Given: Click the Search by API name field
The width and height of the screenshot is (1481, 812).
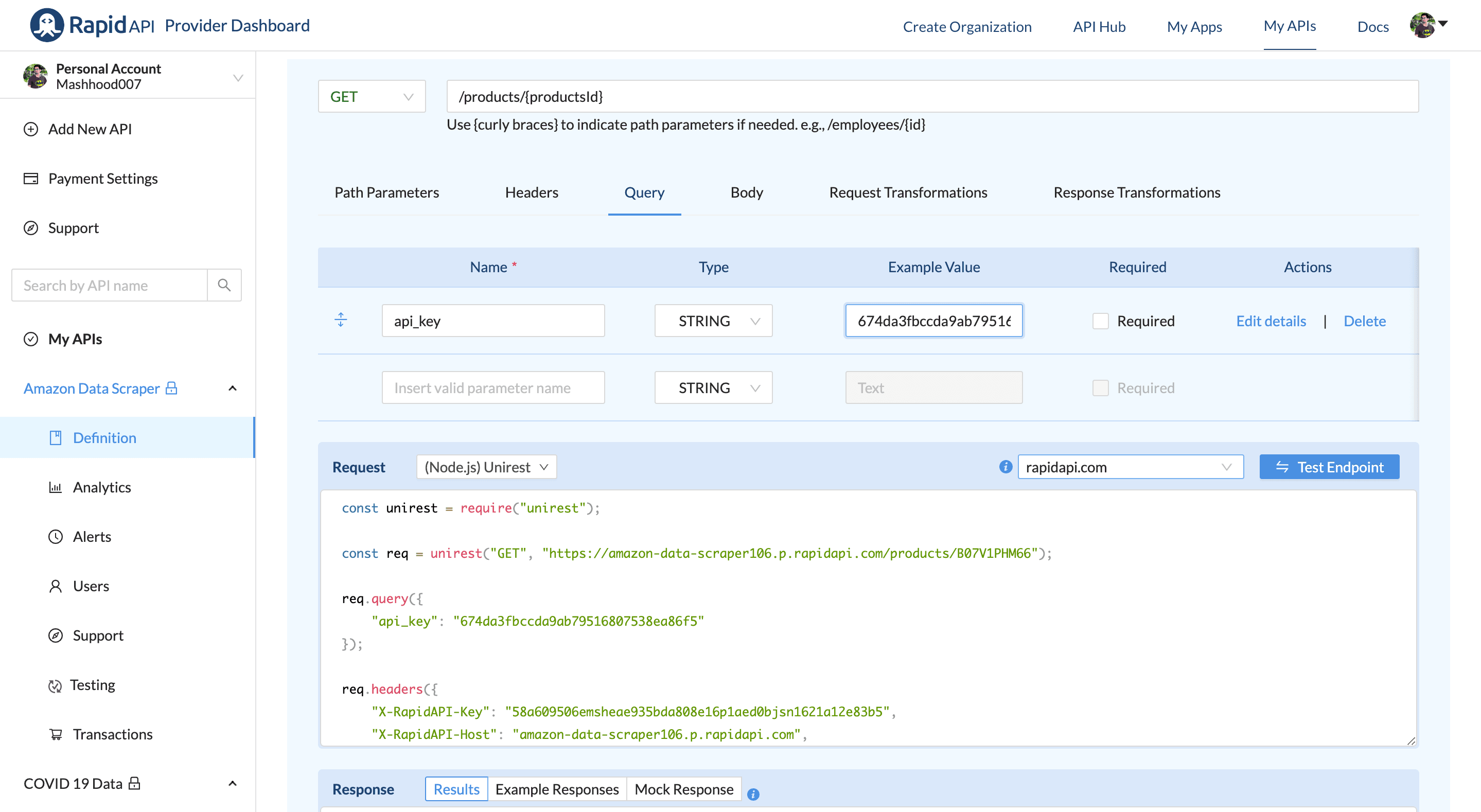Looking at the screenshot, I should pos(109,285).
